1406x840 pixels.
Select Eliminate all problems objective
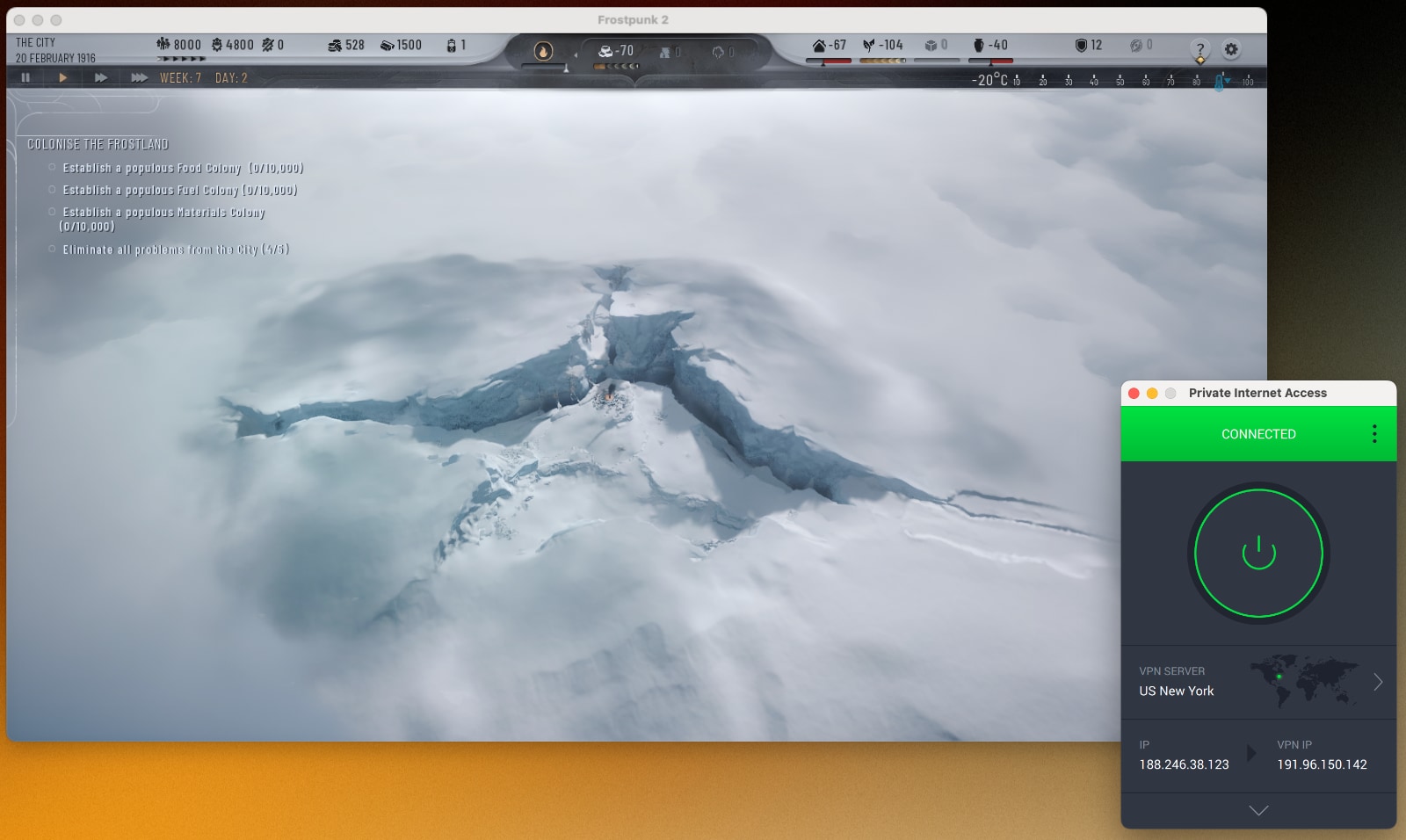(x=176, y=250)
